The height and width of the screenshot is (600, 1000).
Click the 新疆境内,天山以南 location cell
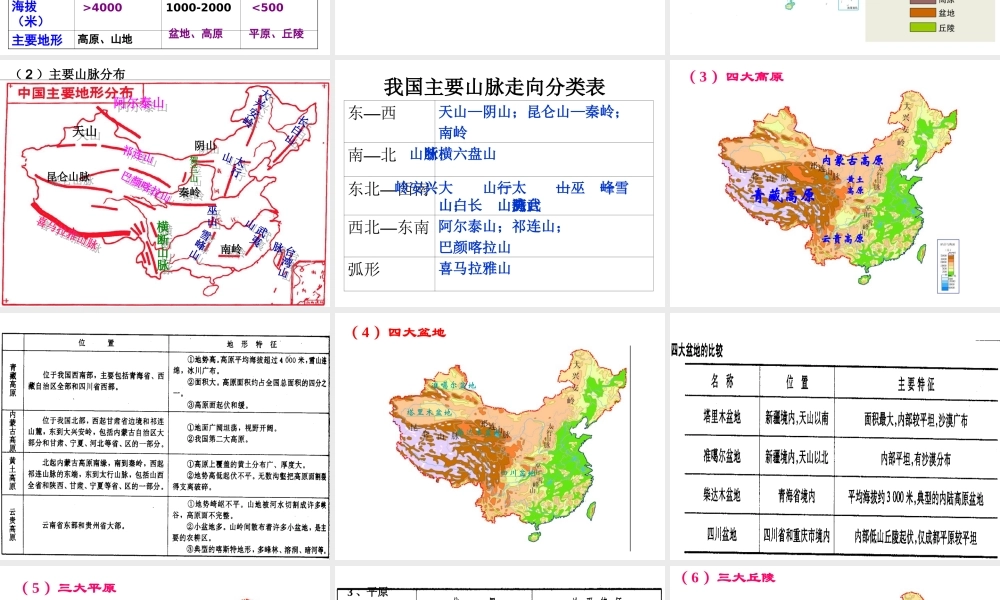pyautogui.click(x=797, y=418)
